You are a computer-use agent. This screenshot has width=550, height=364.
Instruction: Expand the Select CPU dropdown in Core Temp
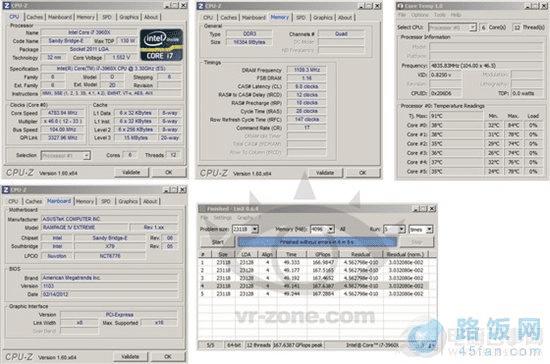tap(473, 27)
